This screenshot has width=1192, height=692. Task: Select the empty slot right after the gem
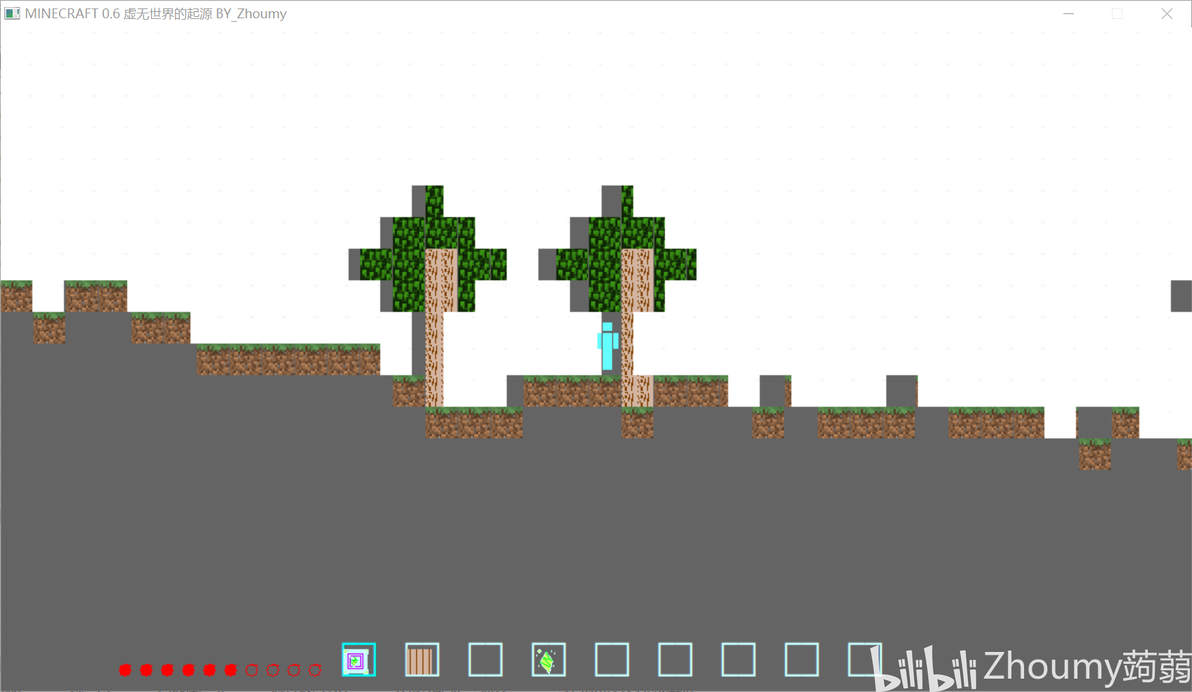(x=612, y=660)
